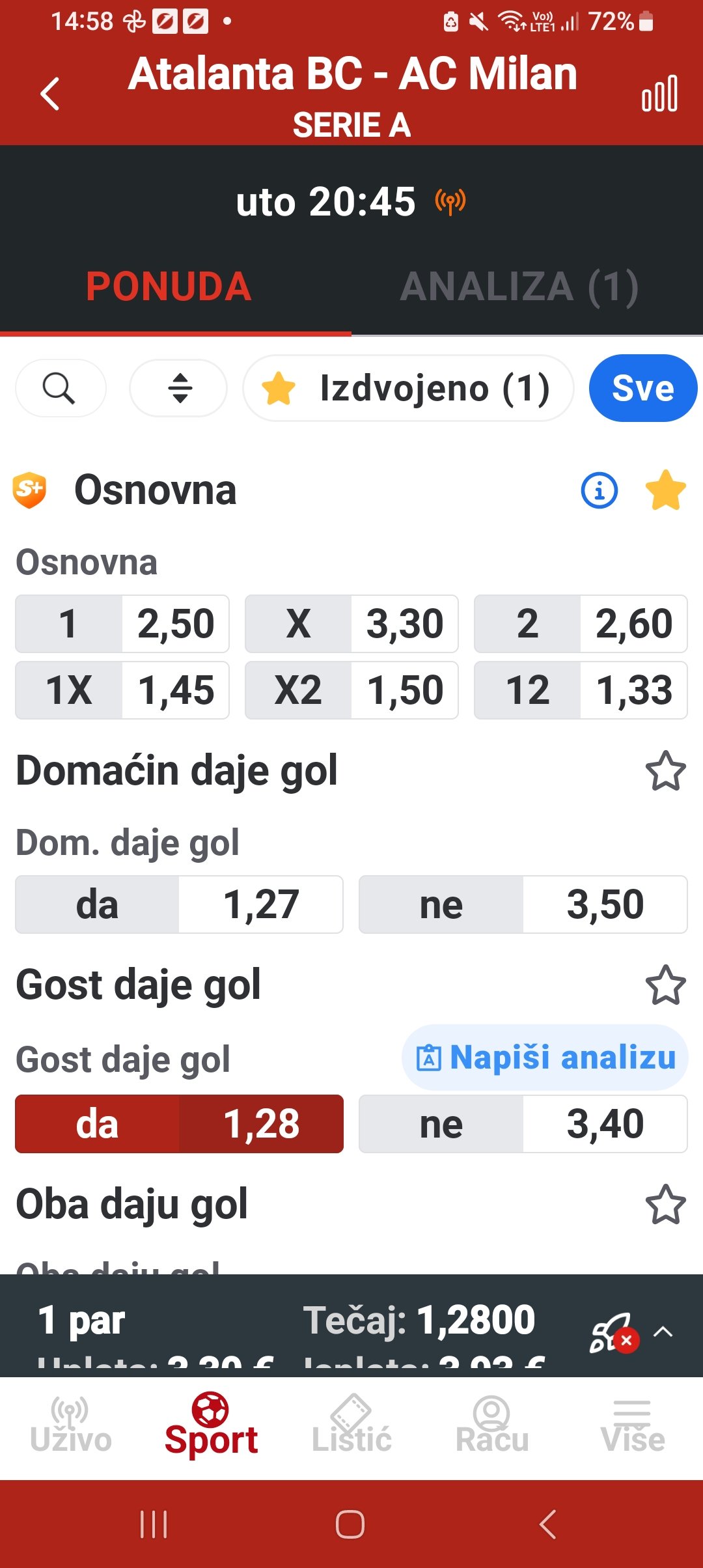
Task: Unfavorite the Osnovna market star
Action: (665, 490)
